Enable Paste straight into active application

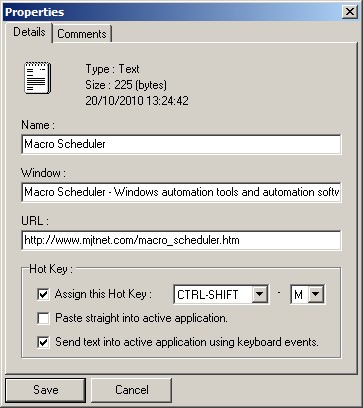(43, 318)
